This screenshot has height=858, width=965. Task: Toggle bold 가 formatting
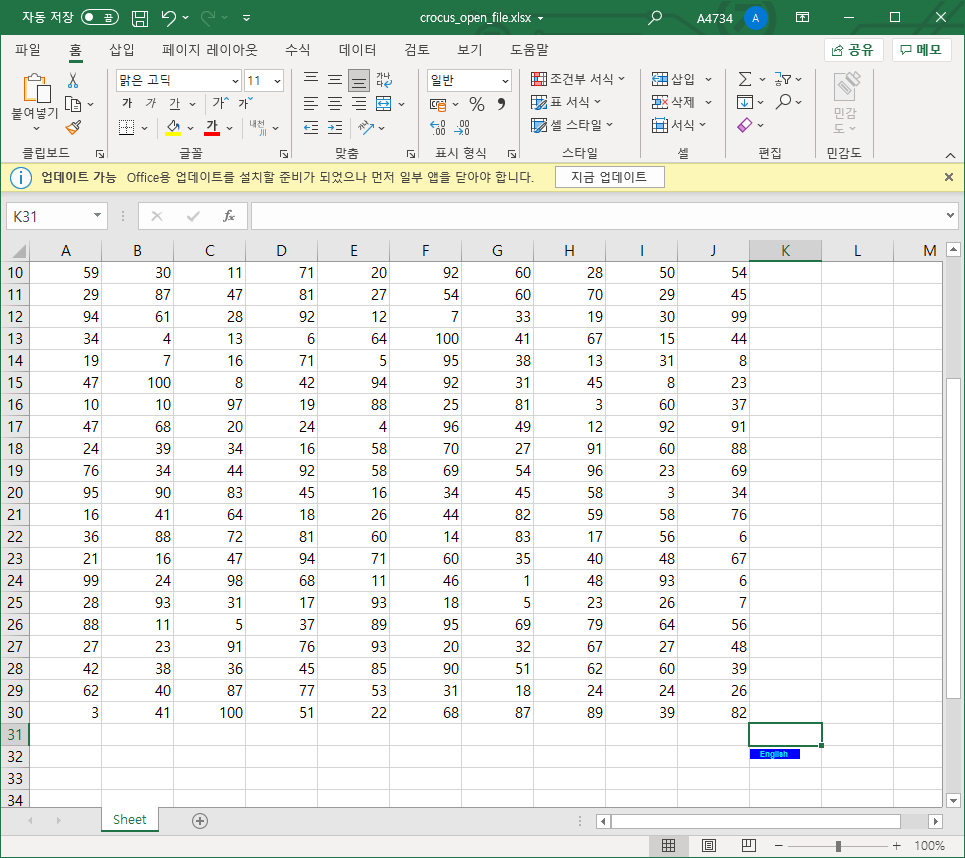[x=127, y=103]
